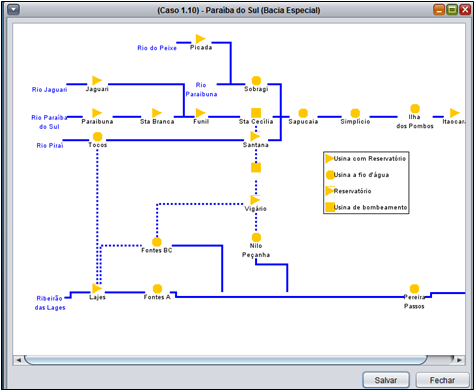Select the Fontes BC plant circle

pyautogui.click(x=157, y=242)
